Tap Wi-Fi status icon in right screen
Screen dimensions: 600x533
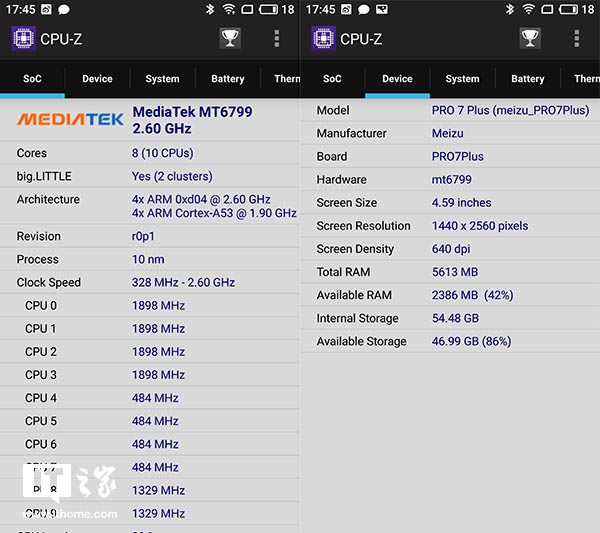click(x=529, y=9)
